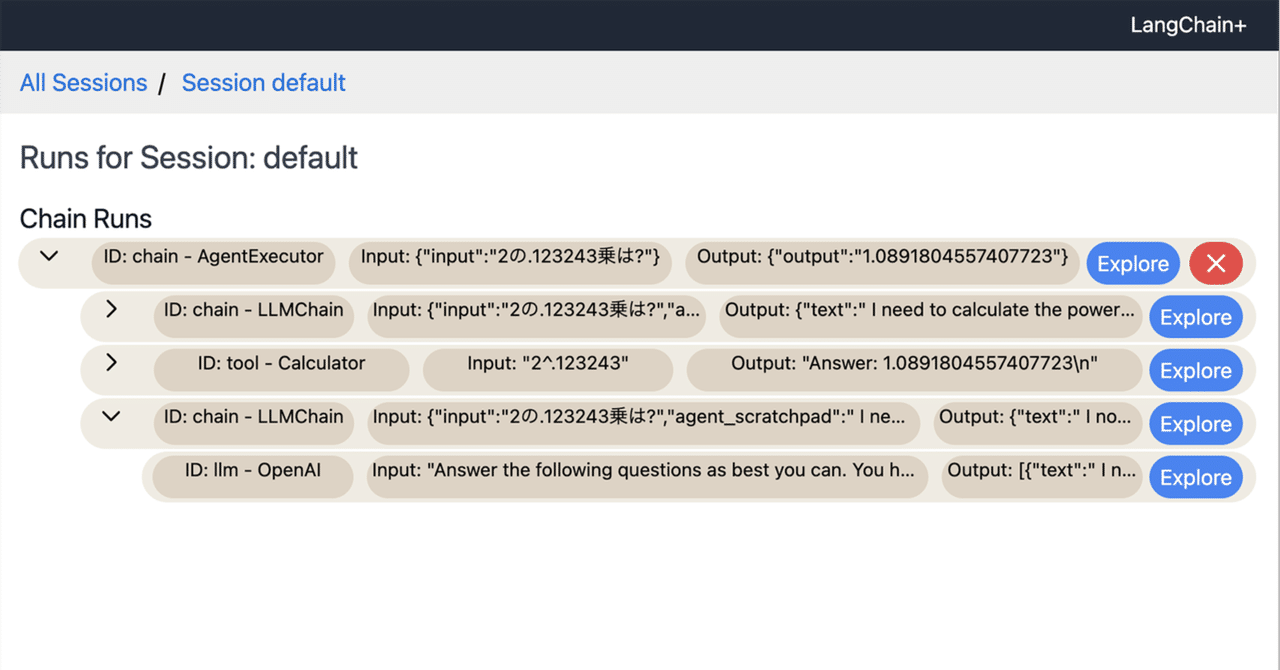This screenshot has width=1280, height=670.
Task: Click Explore on the second LLMChain run
Action: pyautogui.click(x=1196, y=423)
